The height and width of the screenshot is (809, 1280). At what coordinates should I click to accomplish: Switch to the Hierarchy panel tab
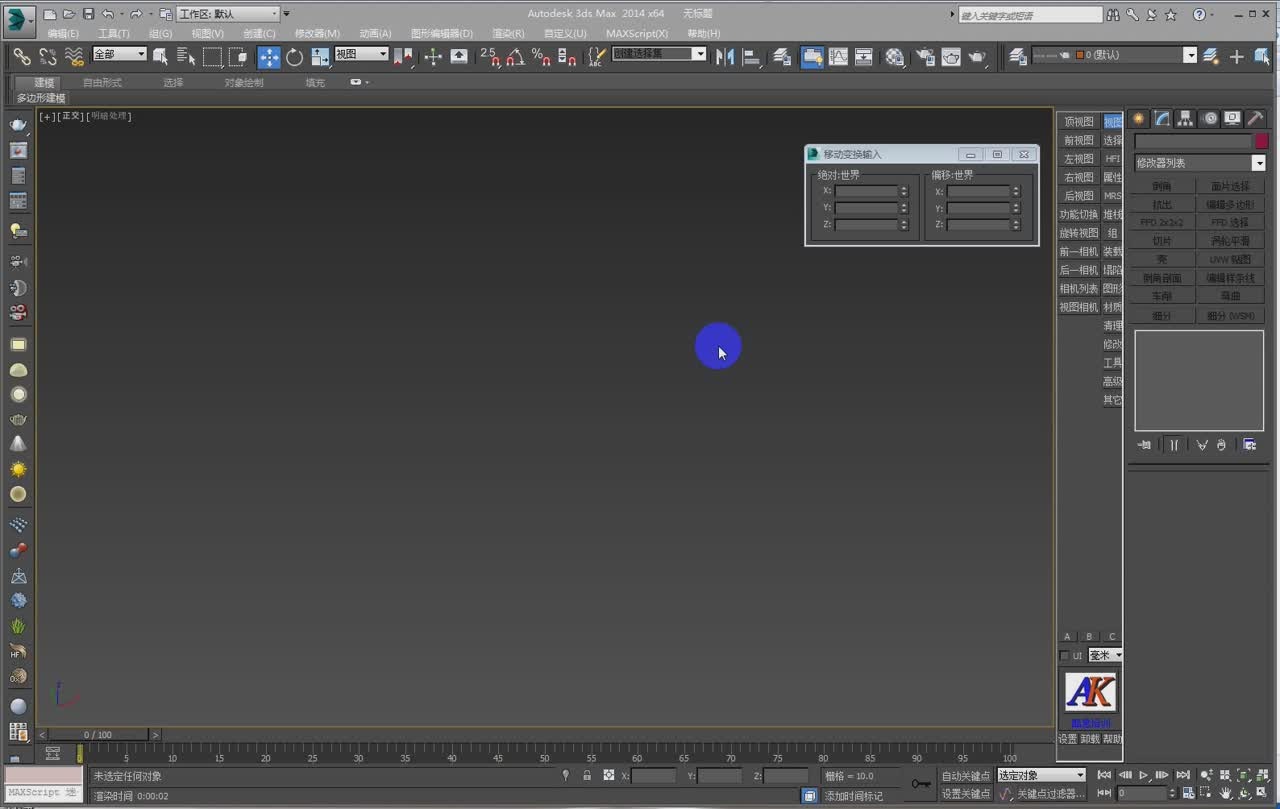tap(1185, 119)
